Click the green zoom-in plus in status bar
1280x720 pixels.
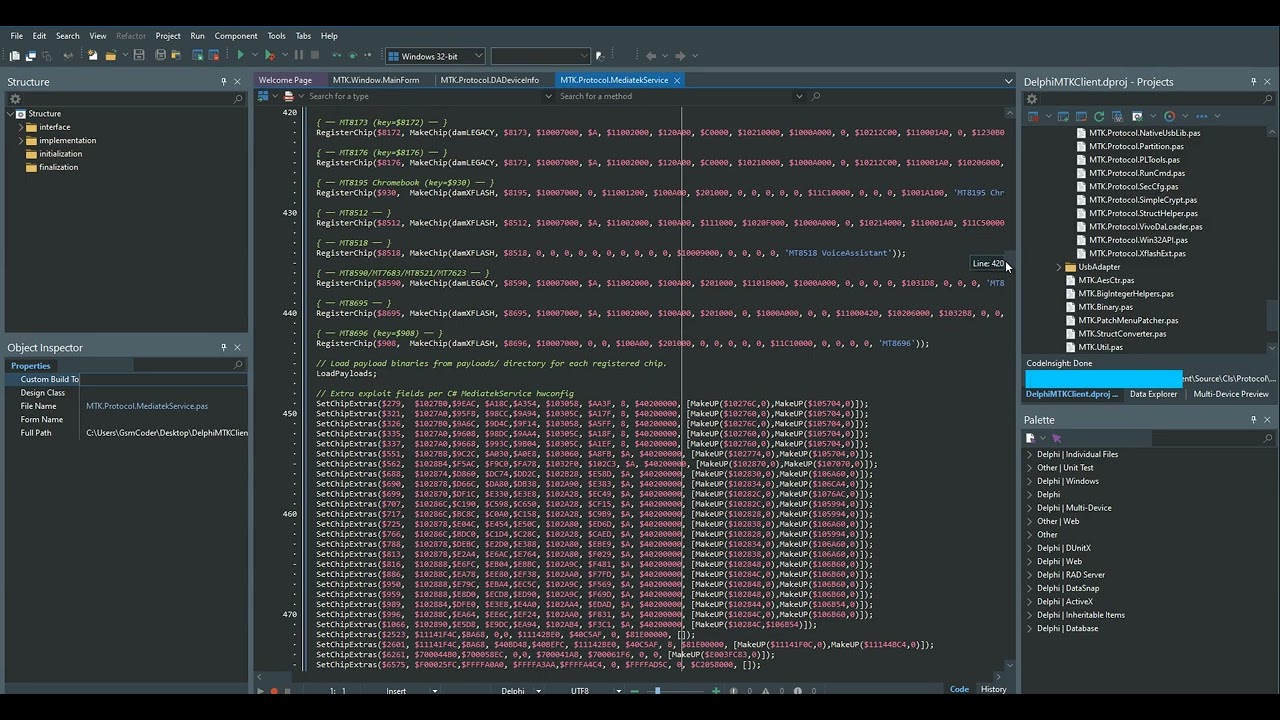(715, 690)
